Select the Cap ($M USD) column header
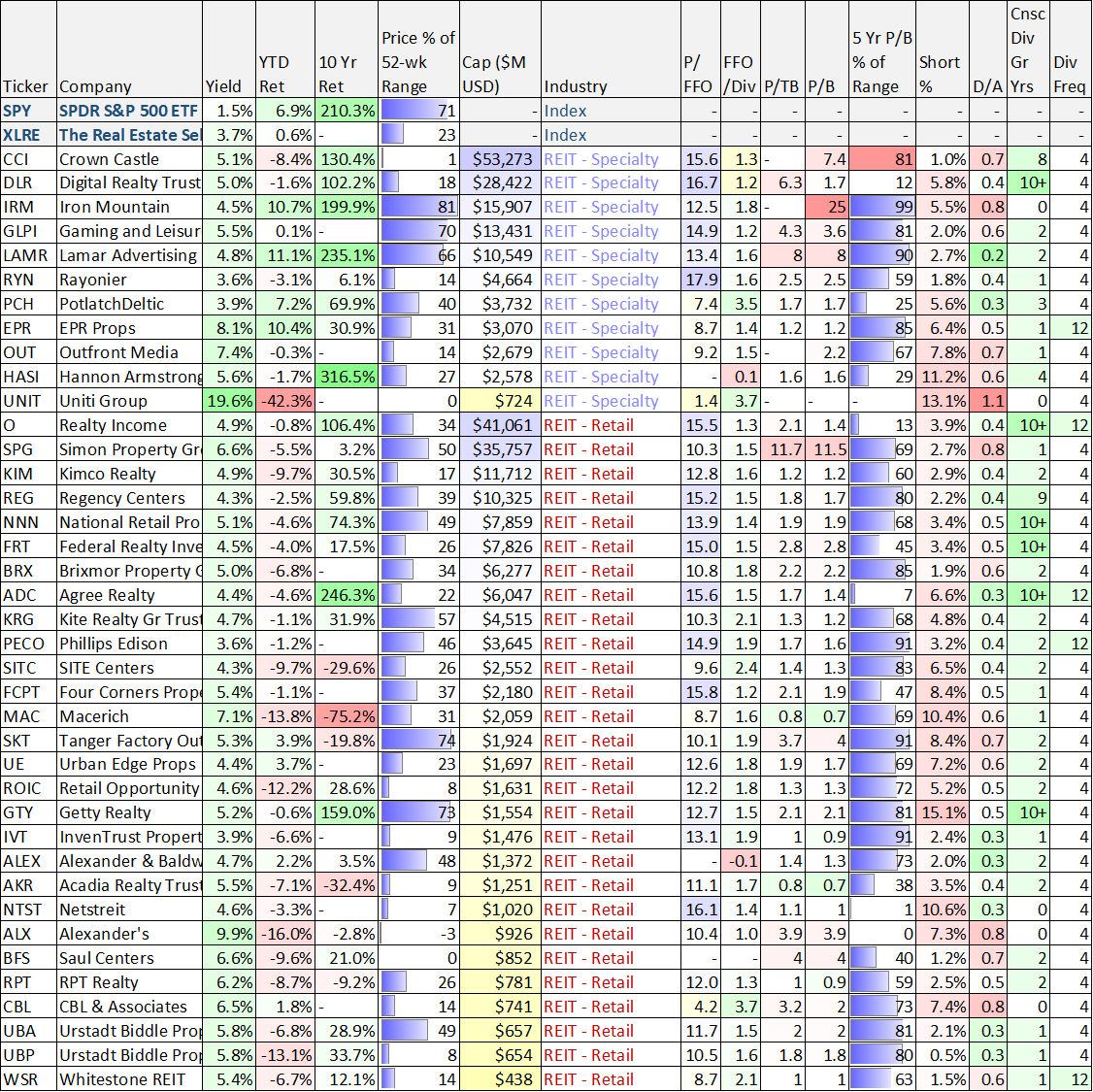The height and width of the screenshot is (1092, 1093). coord(501,50)
